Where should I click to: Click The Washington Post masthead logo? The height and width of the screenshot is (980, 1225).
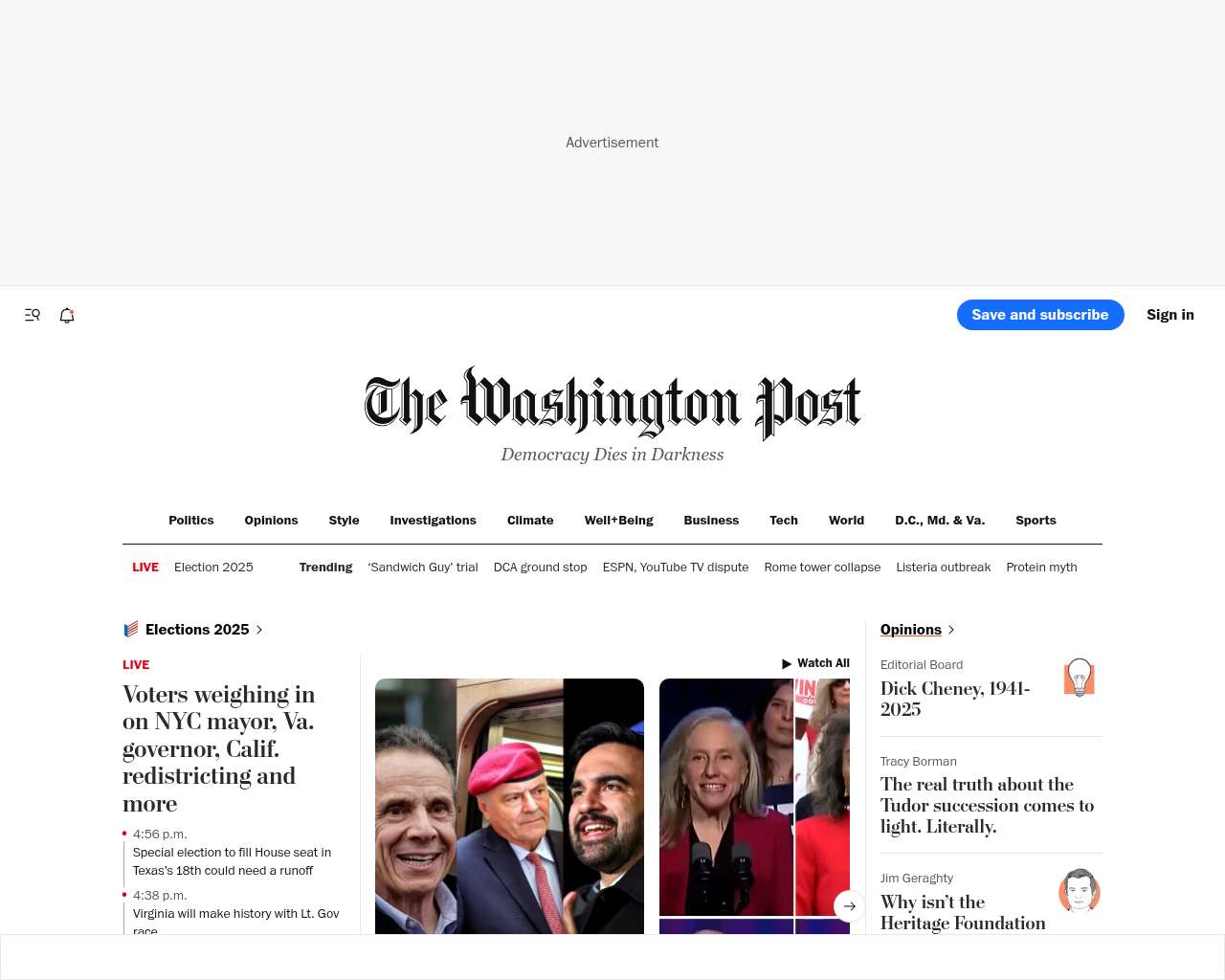[612, 403]
